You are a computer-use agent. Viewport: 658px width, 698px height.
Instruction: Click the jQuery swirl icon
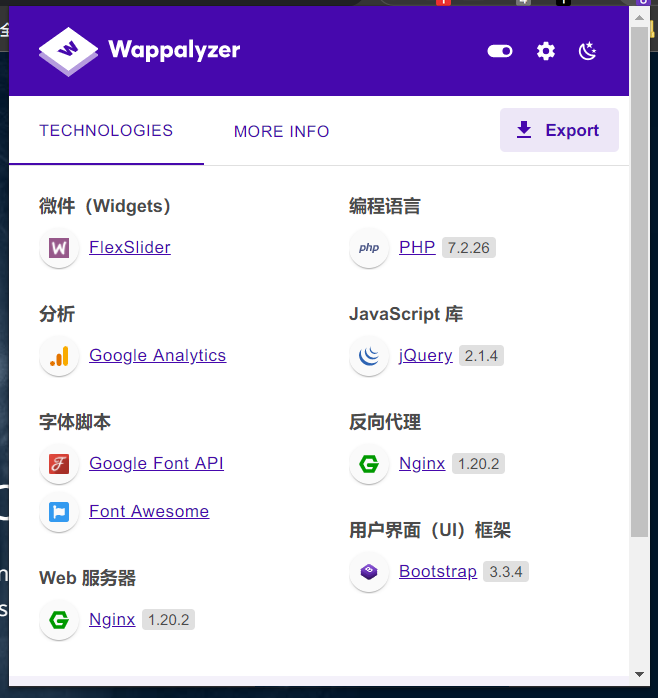pos(369,356)
